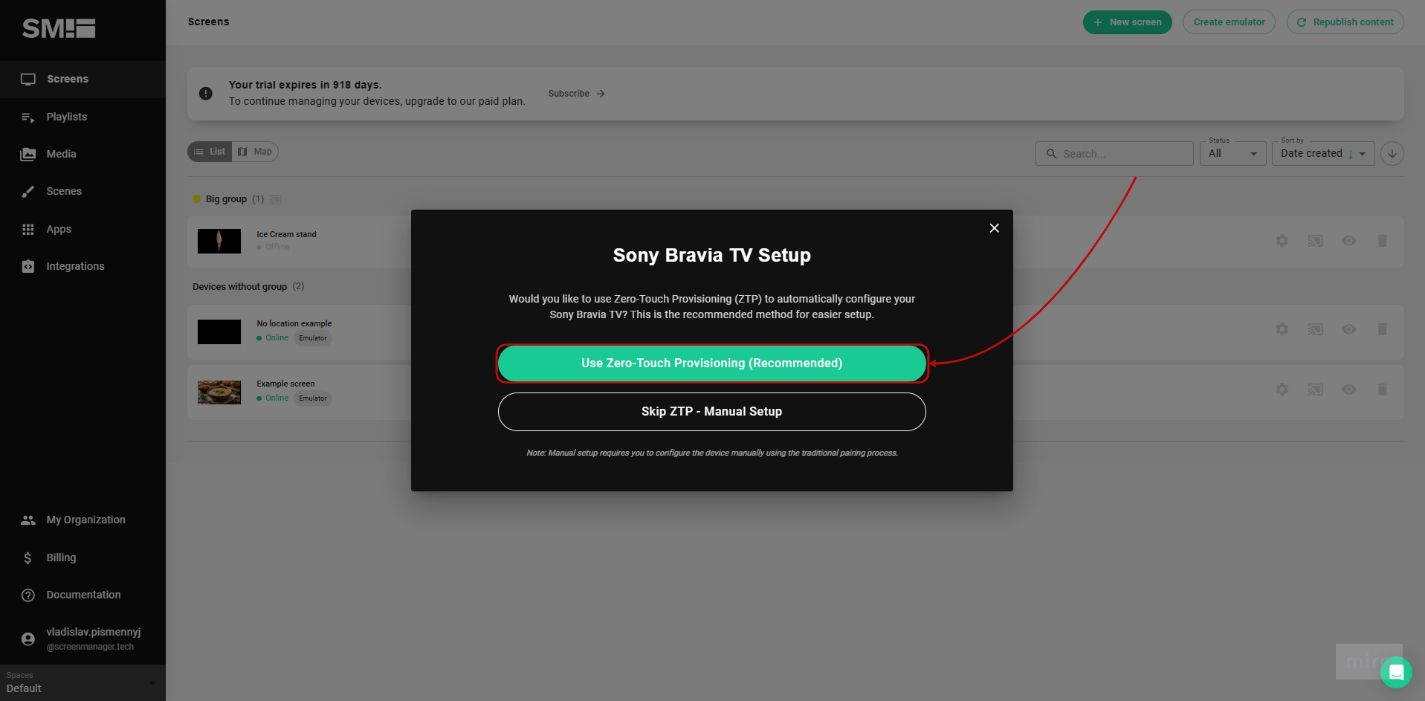Open Documentation page

click(82, 595)
